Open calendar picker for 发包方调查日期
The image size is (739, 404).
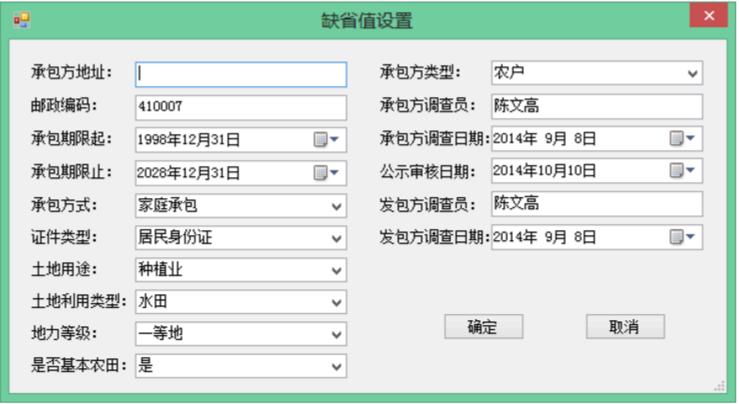(683, 237)
